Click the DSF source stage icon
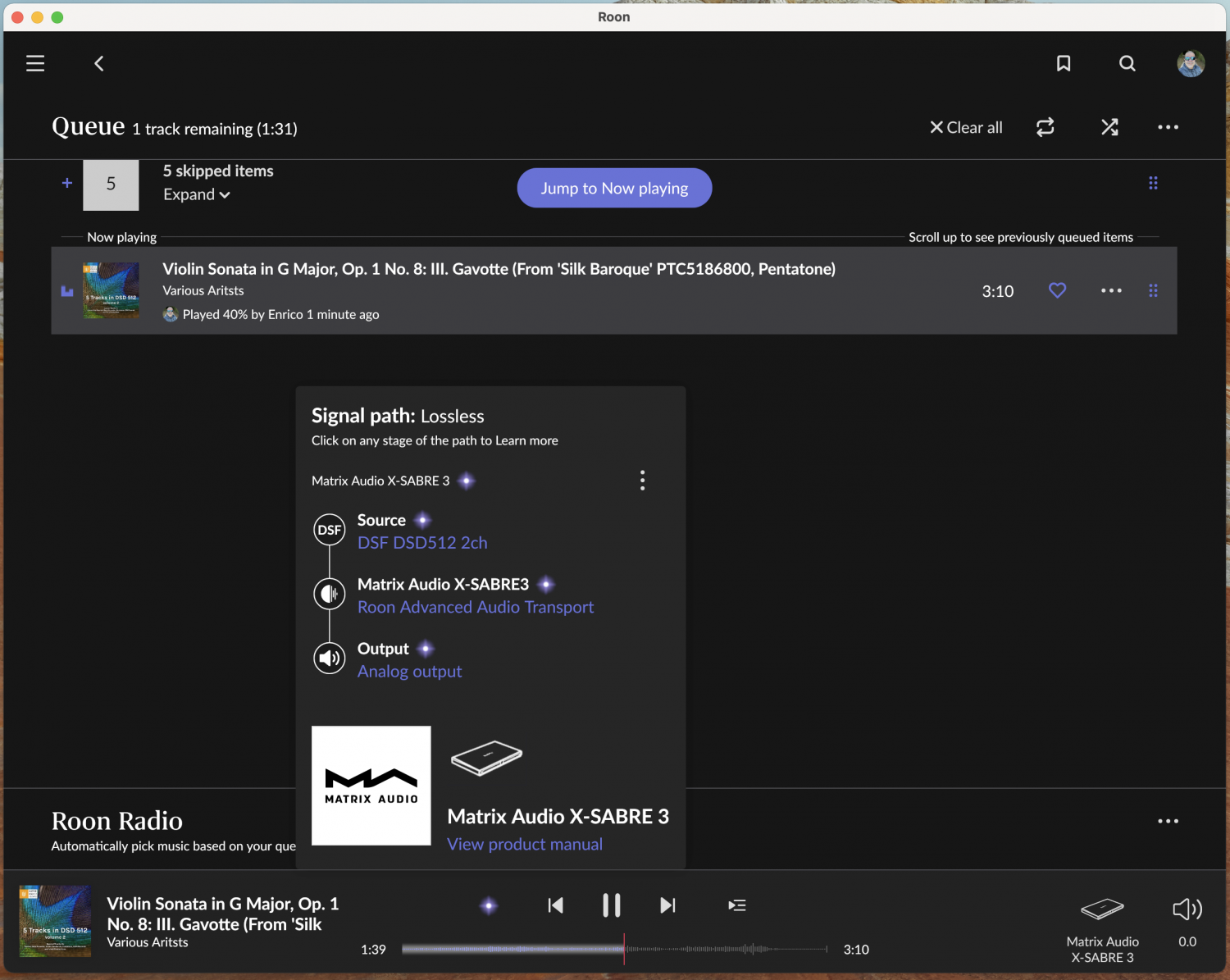Viewport: 1230px width, 980px height. (x=330, y=530)
